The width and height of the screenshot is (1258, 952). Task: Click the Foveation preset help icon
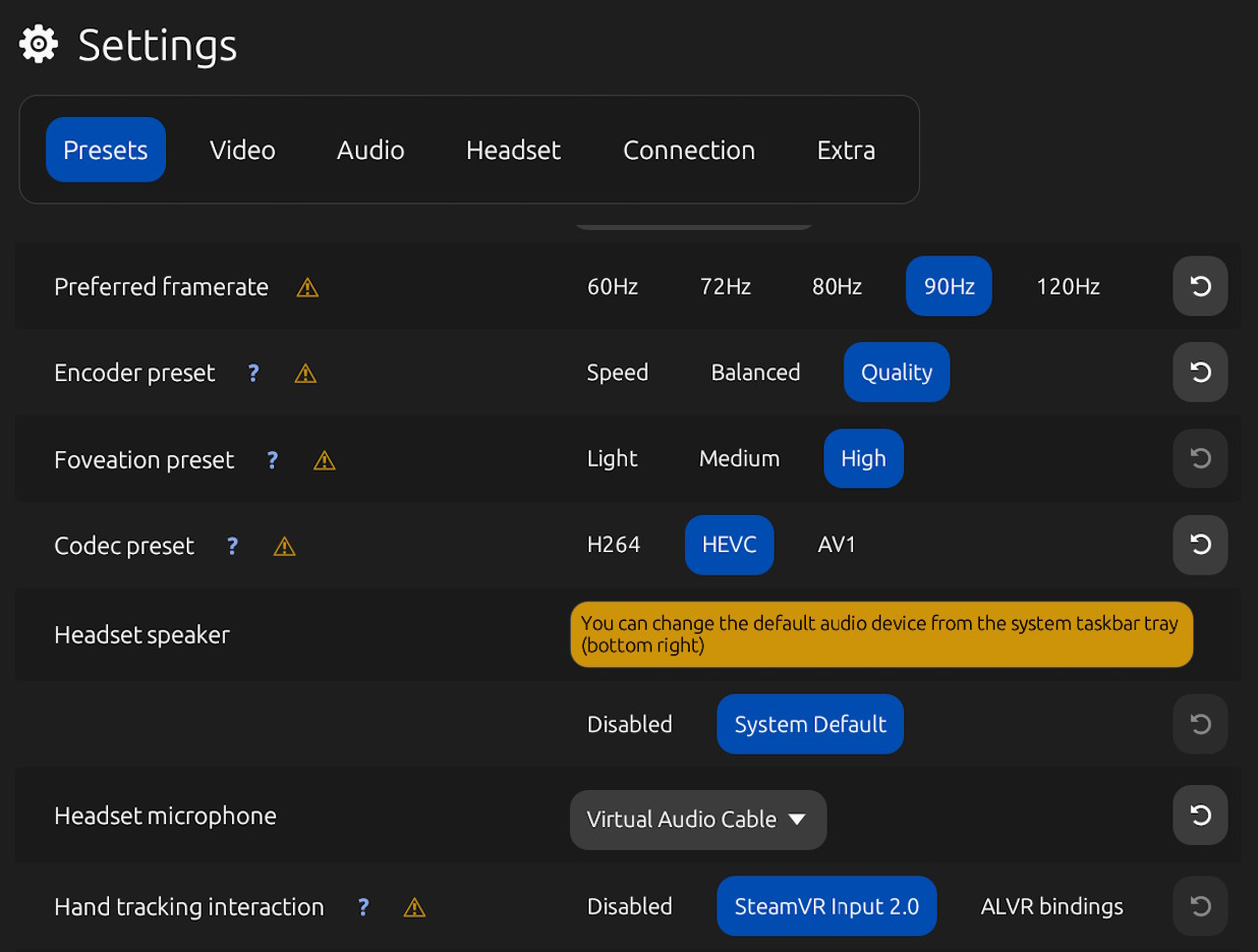pos(272,460)
